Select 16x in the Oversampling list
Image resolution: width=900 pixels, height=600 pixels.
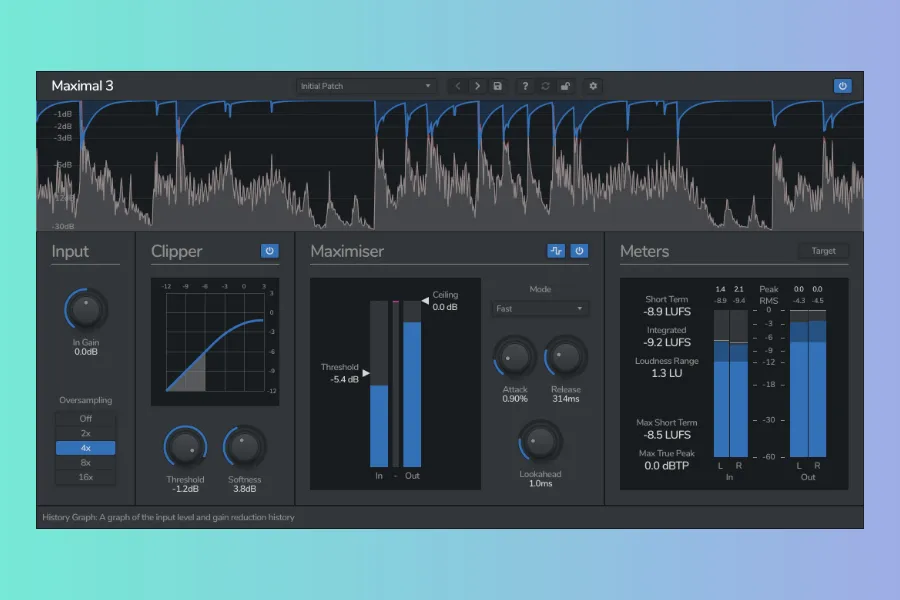tap(86, 478)
